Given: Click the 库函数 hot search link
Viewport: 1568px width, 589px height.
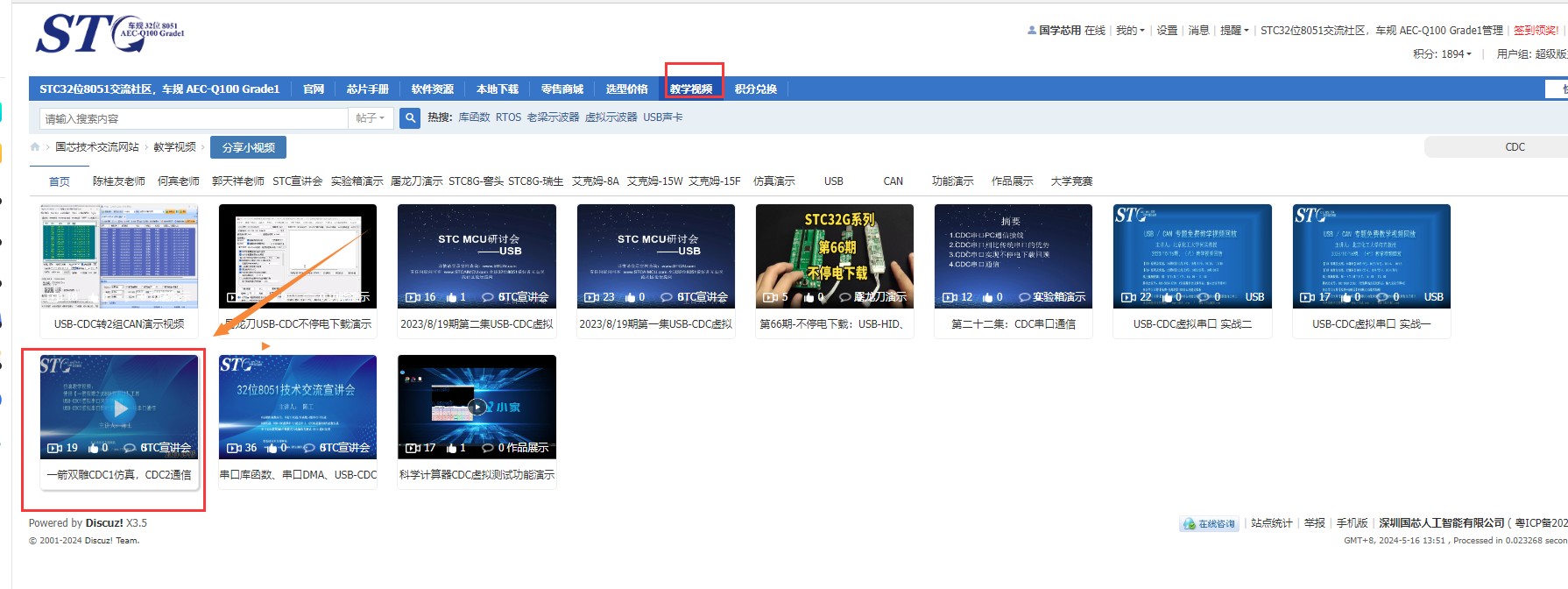Looking at the screenshot, I should (x=474, y=117).
